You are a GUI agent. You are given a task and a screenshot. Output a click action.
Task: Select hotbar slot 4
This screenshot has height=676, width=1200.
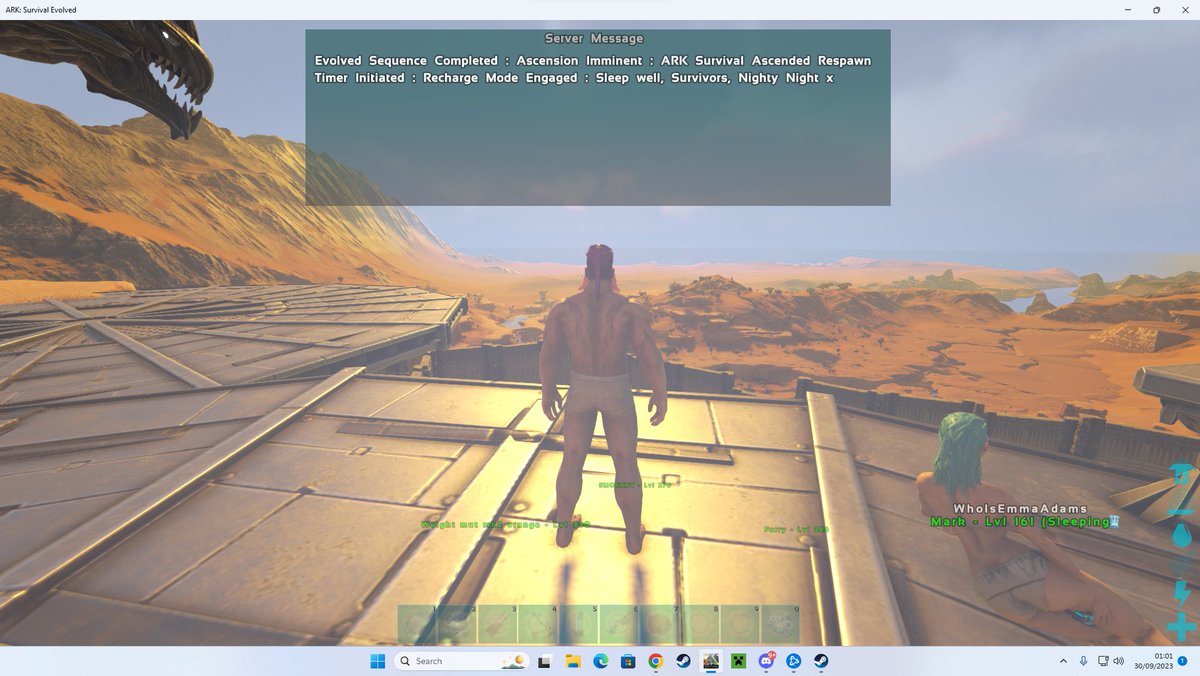point(539,624)
